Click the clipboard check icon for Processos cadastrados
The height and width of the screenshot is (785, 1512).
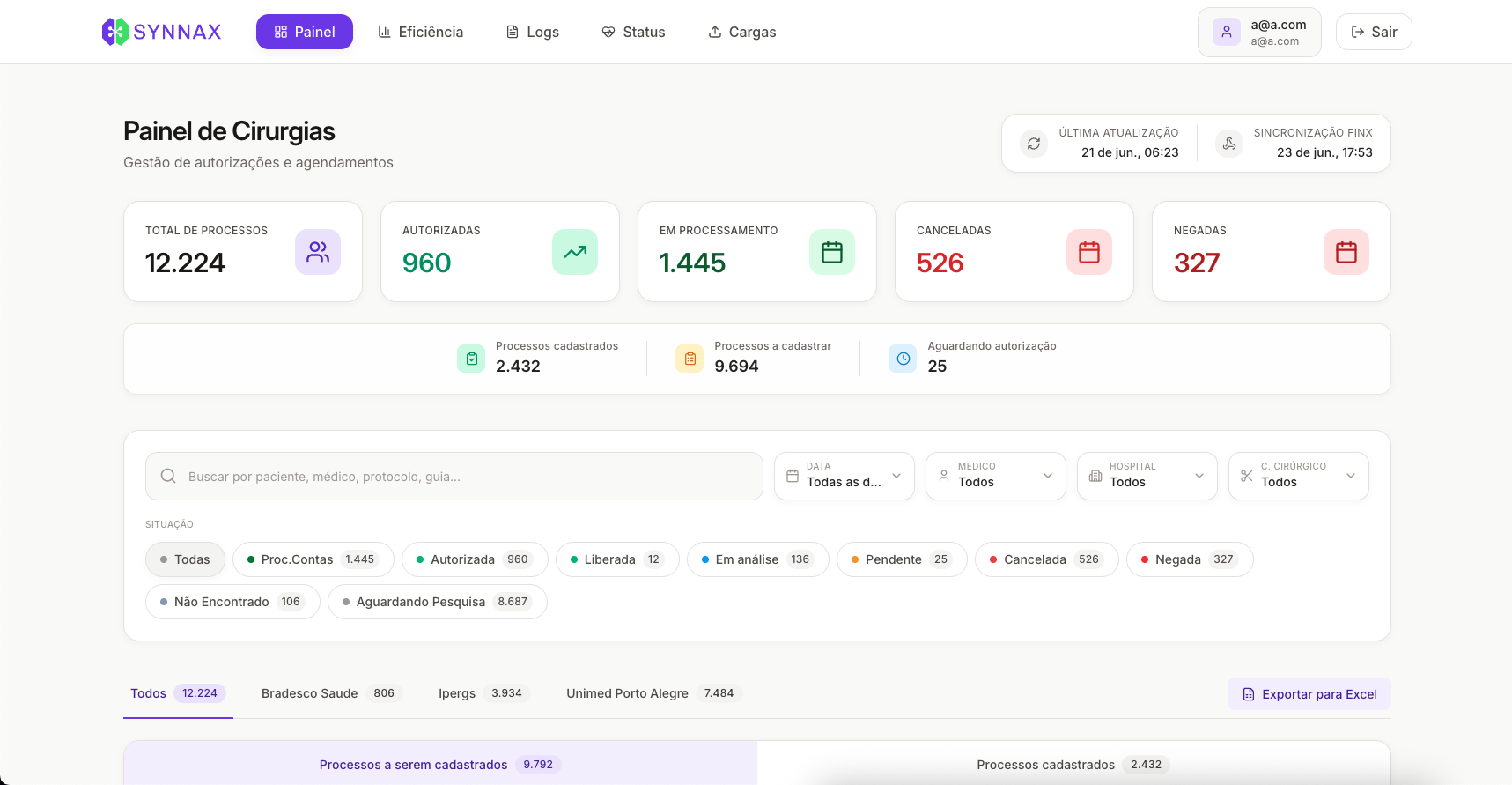[471, 359]
